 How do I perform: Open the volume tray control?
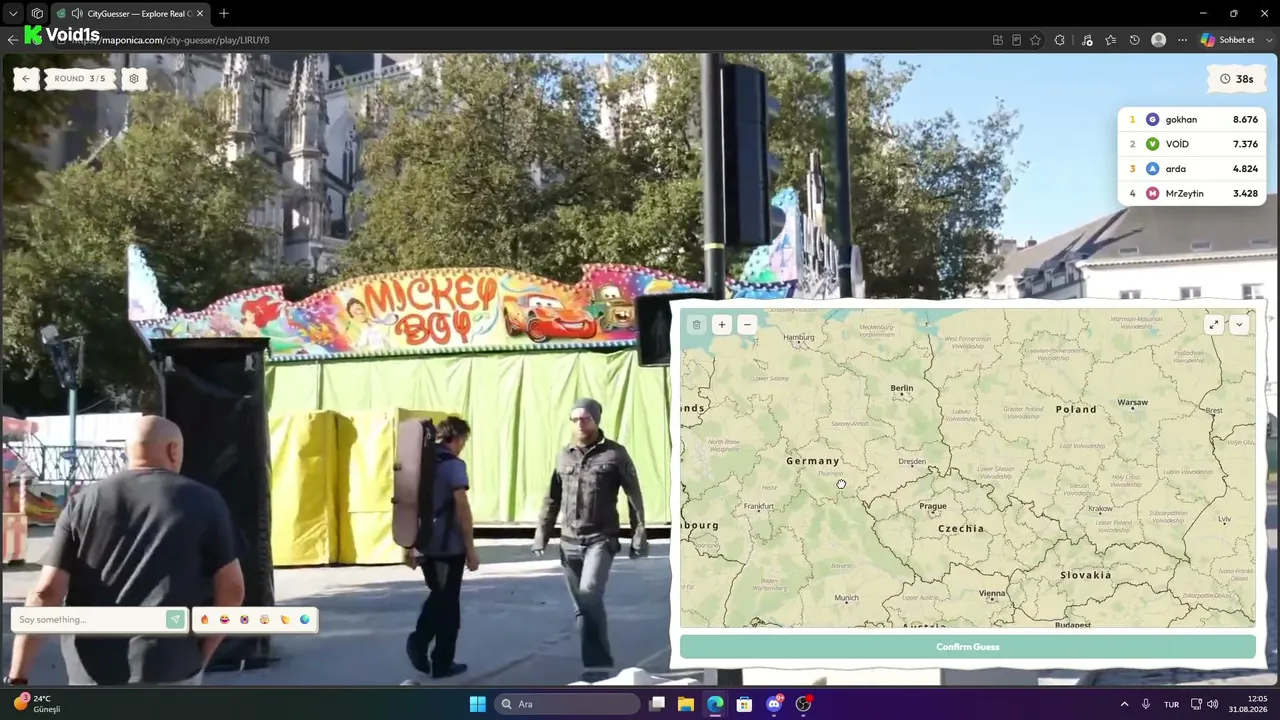tap(1212, 704)
